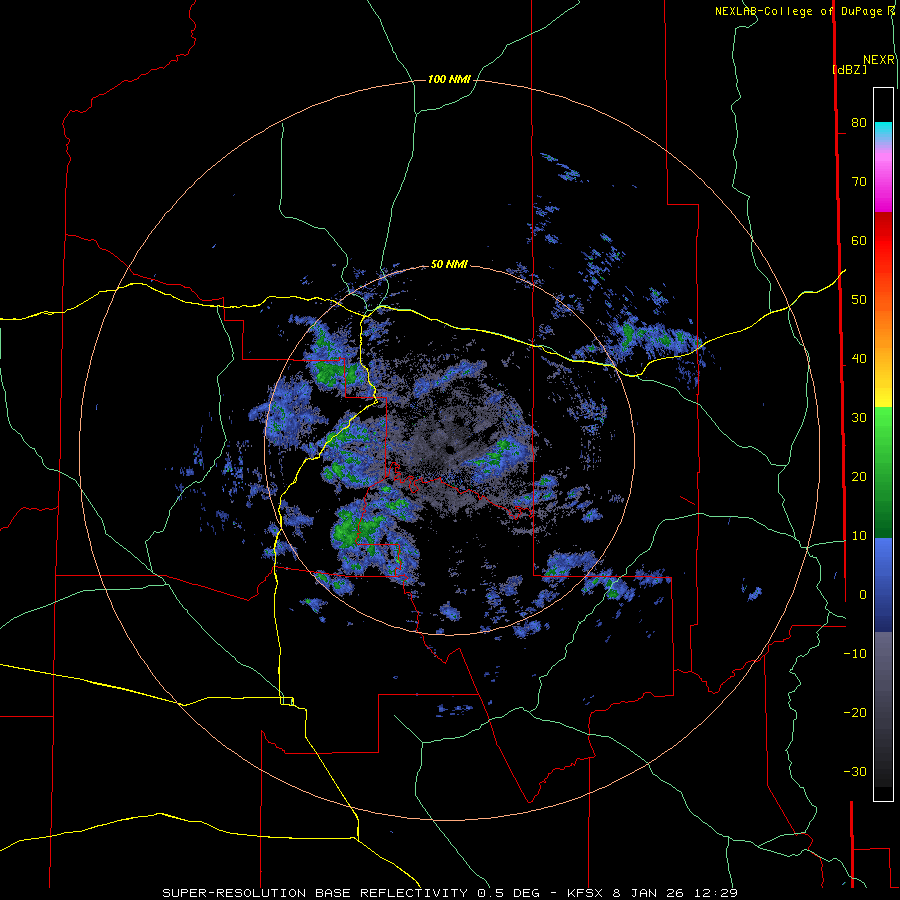Screen dimensions: 900x900
Task: Click the 70 value on the dBZ scale
Action: (x=859, y=181)
